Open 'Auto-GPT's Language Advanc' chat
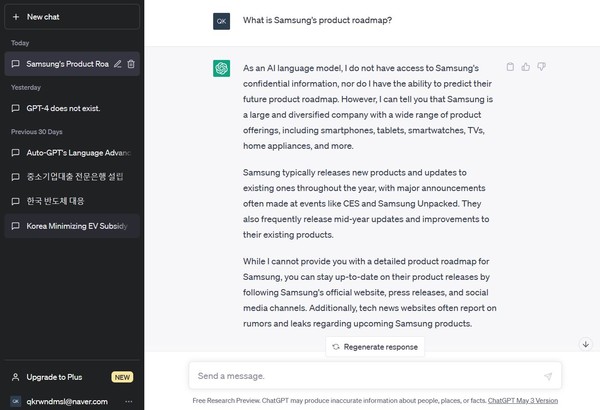The width and height of the screenshot is (600, 410). coord(70,153)
